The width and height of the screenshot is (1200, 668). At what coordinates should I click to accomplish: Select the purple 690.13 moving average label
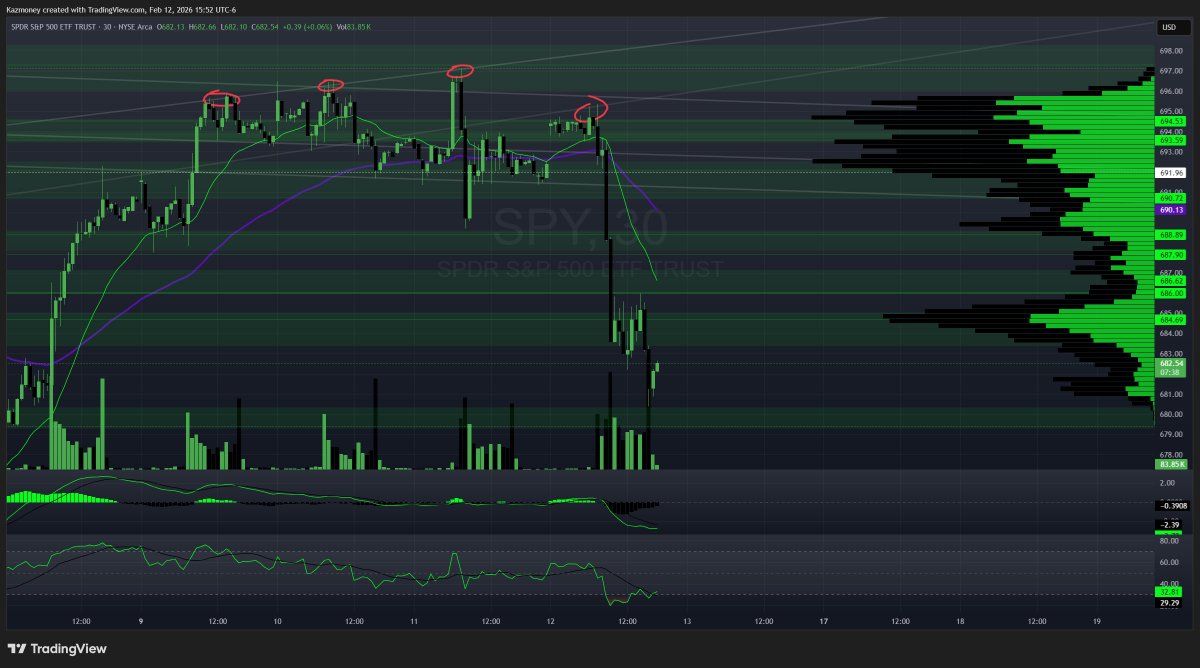pyautogui.click(x=1171, y=210)
